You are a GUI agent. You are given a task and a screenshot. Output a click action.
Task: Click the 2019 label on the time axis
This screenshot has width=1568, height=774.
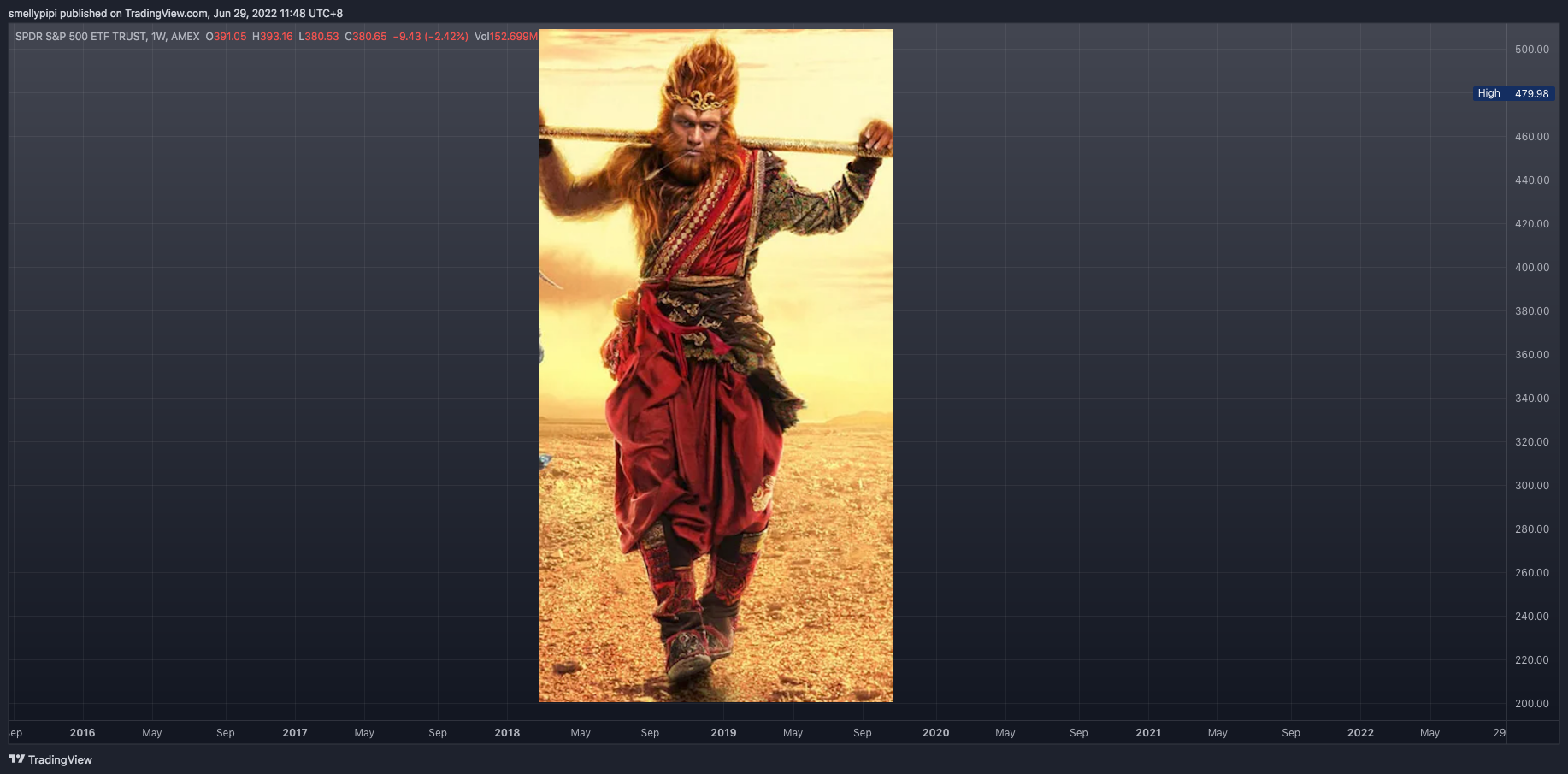pyautogui.click(x=723, y=733)
